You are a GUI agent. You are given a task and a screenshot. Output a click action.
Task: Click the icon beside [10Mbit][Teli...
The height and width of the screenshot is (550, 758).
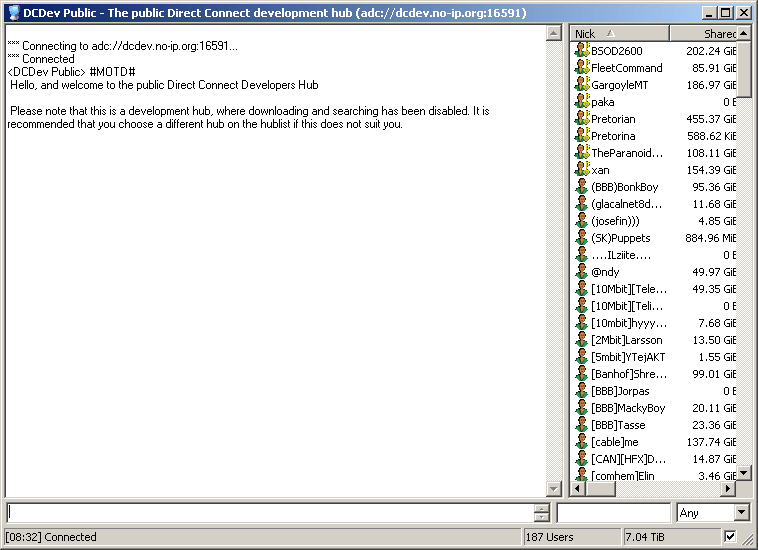tap(582, 305)
